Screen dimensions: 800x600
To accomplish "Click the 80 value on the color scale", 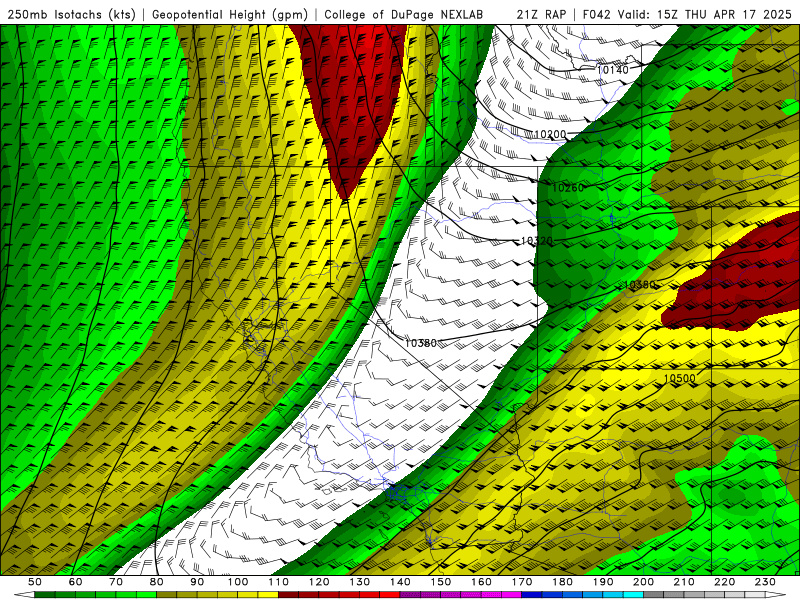I will [x=156, y=582].
